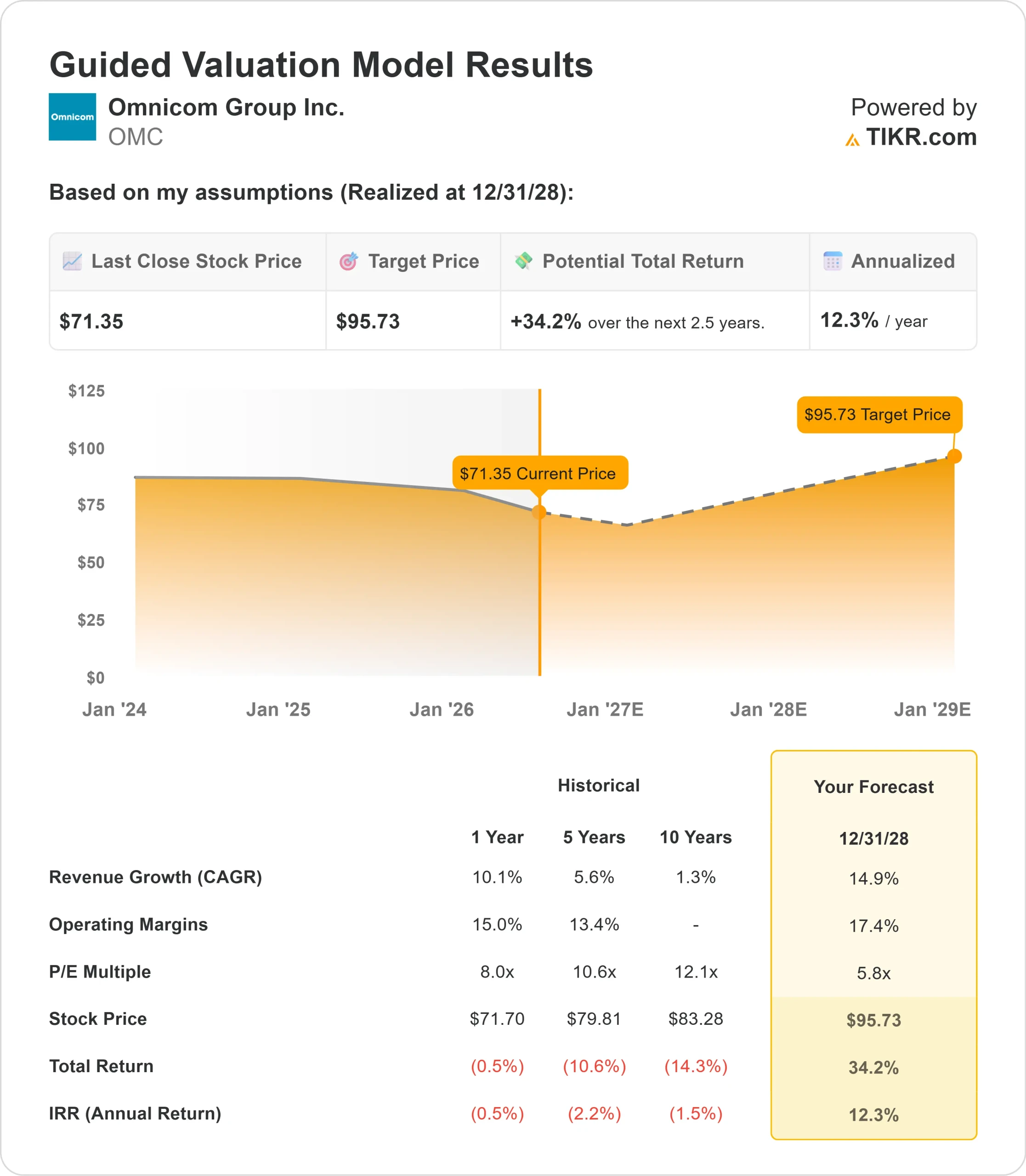Click the $79.81 five-year stock price
The height and width of the screenshot is (1176, 1026).
pyautogui.click(x=594, y=1019)
